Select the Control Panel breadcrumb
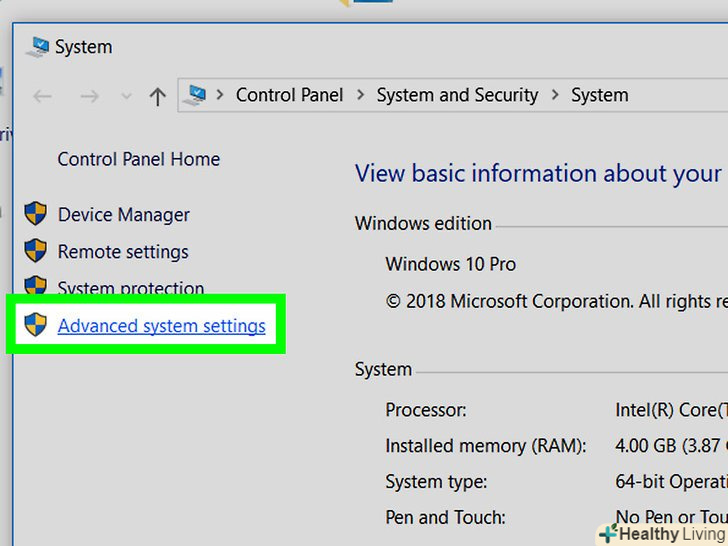The width and height of the screenshot is (728, 546). [289, 95]
